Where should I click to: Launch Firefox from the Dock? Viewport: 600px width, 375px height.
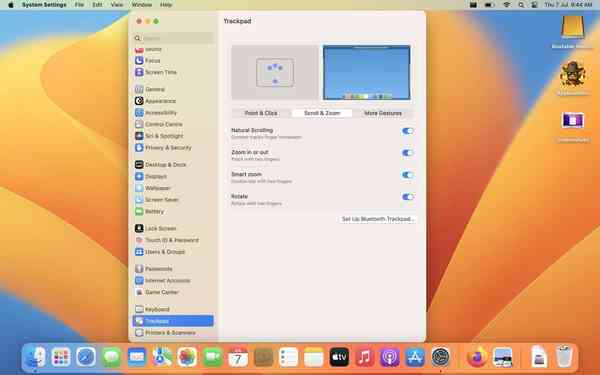click(x=477, y=357)
